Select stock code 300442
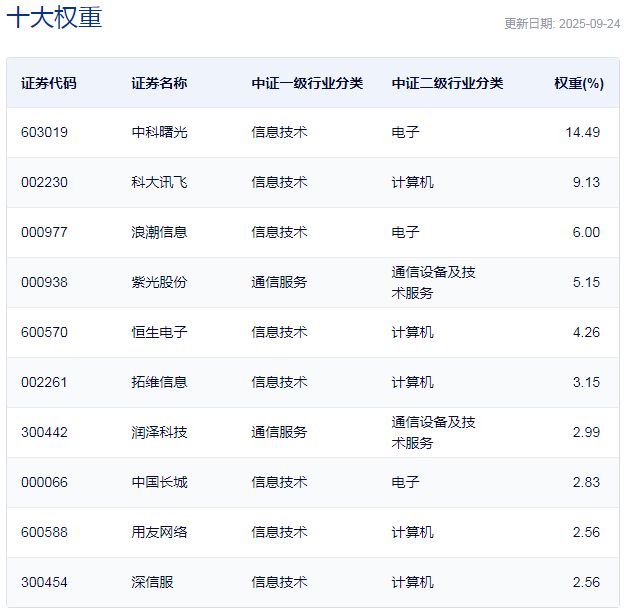This screenshot has width=624, height=613. click(x=45, y=432)
